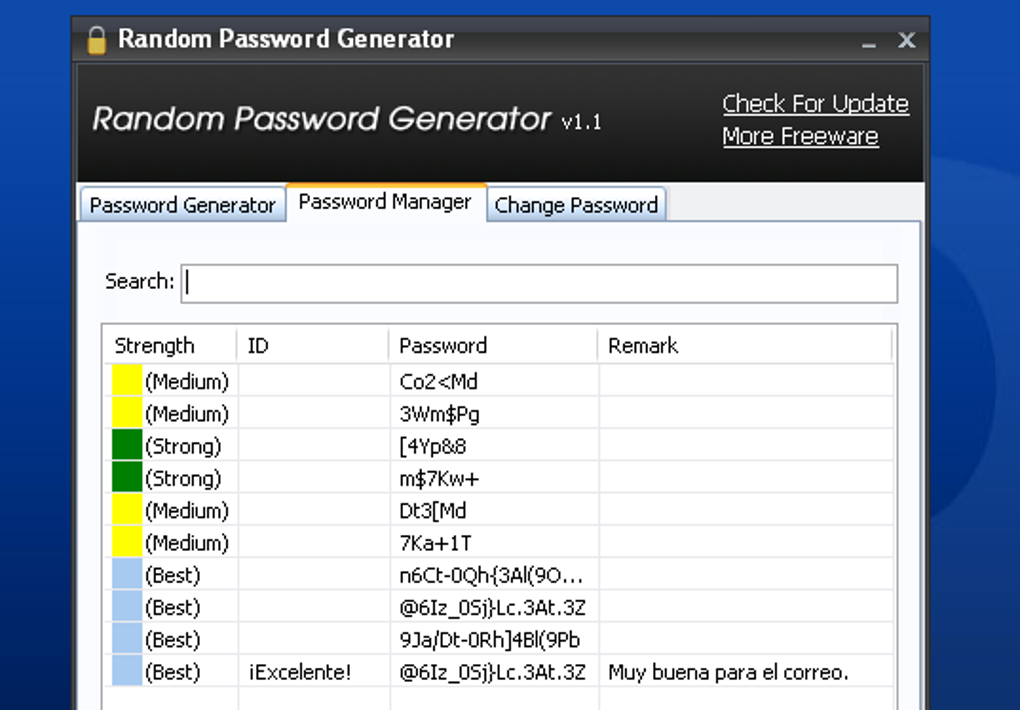1020x710 pixels.
Task: Select the 3Wm$Pg password row
Action: 440,413
